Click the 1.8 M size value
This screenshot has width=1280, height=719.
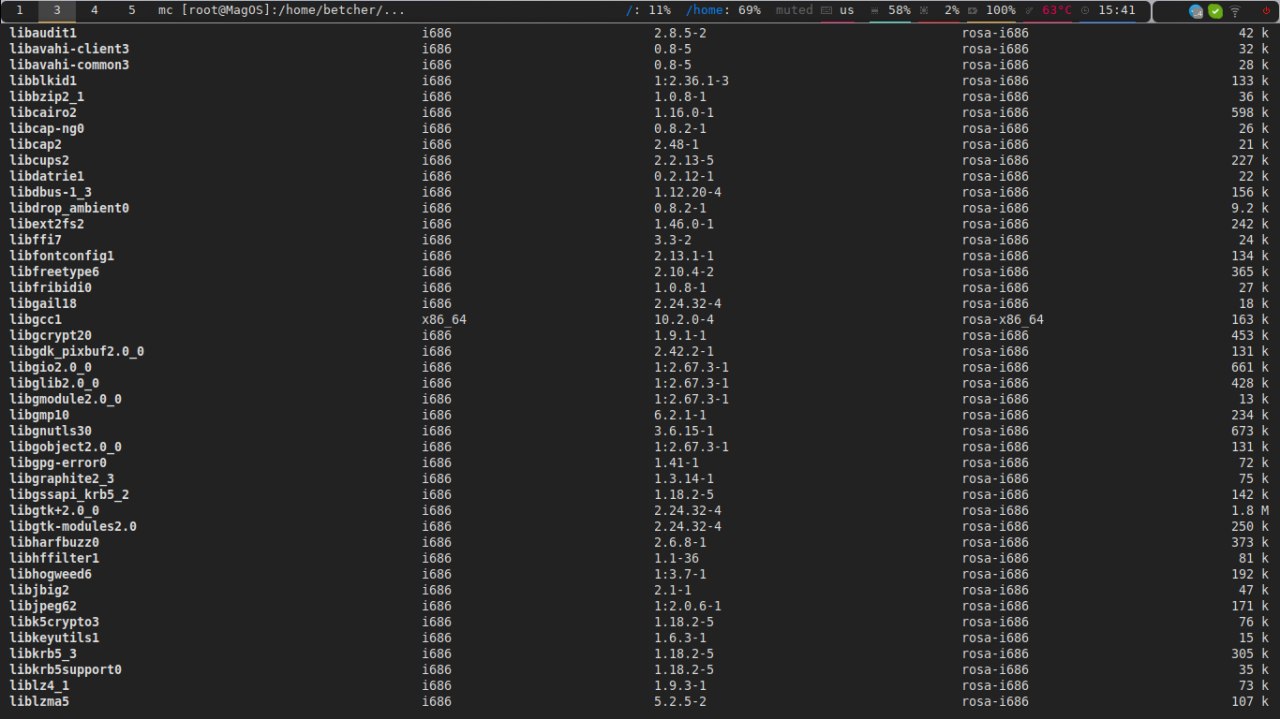click(1249, 511)
